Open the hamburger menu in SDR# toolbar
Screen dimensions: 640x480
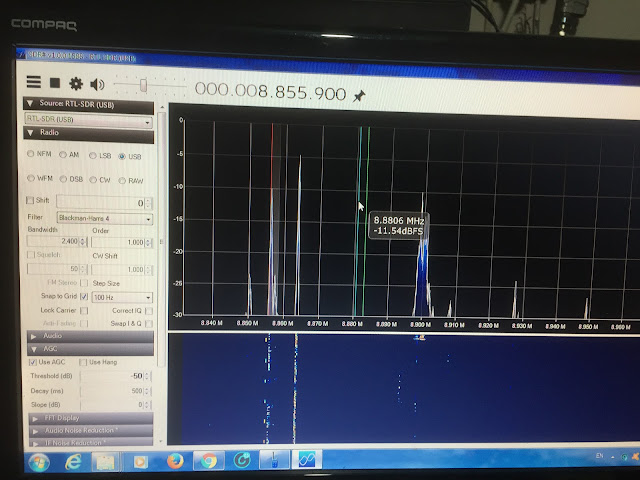tap(33, 82)
